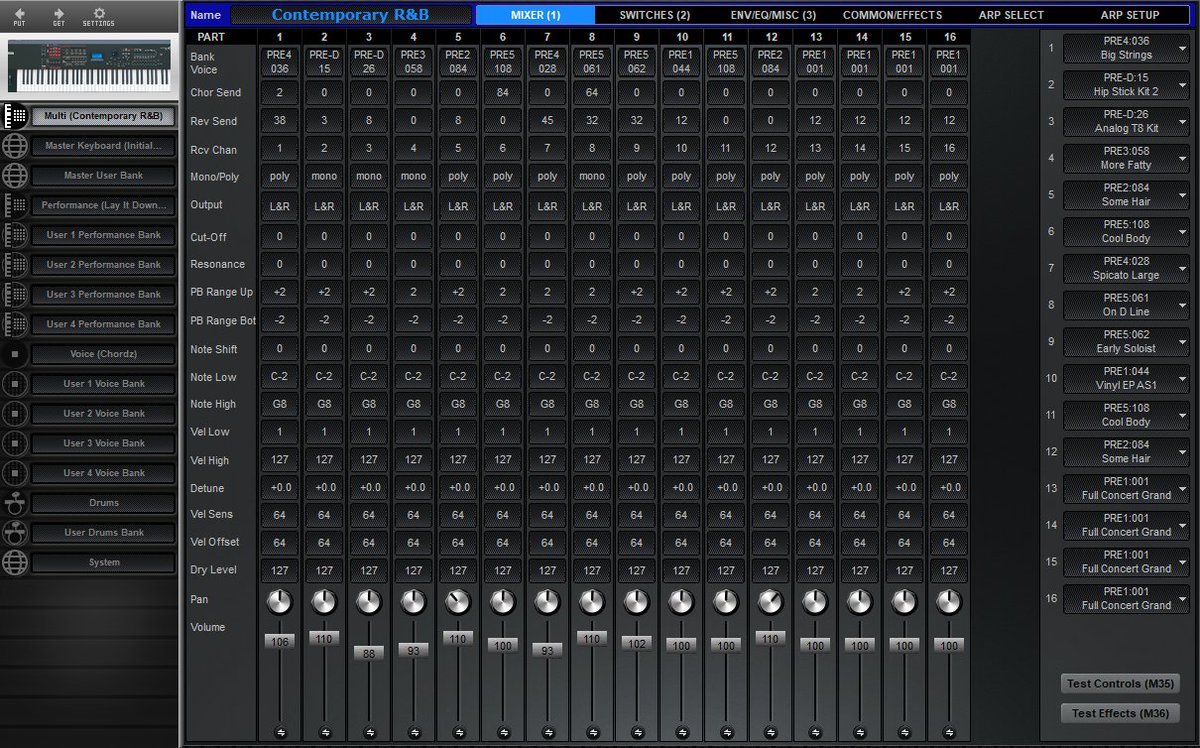Select the User 3 Voice Bank button
This screenshot has width=1200, height=748.
tap(104, 443)
